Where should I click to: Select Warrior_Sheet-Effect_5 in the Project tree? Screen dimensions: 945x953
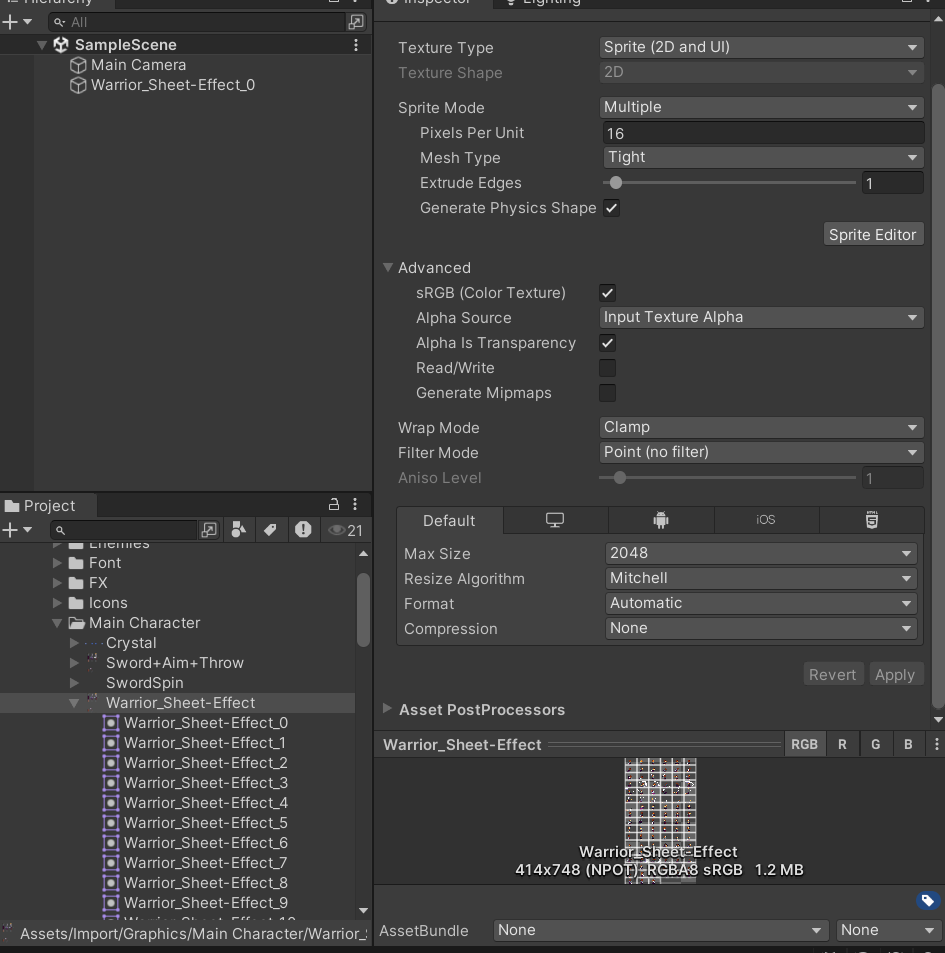pyautogui.click(x=205, y=823)
